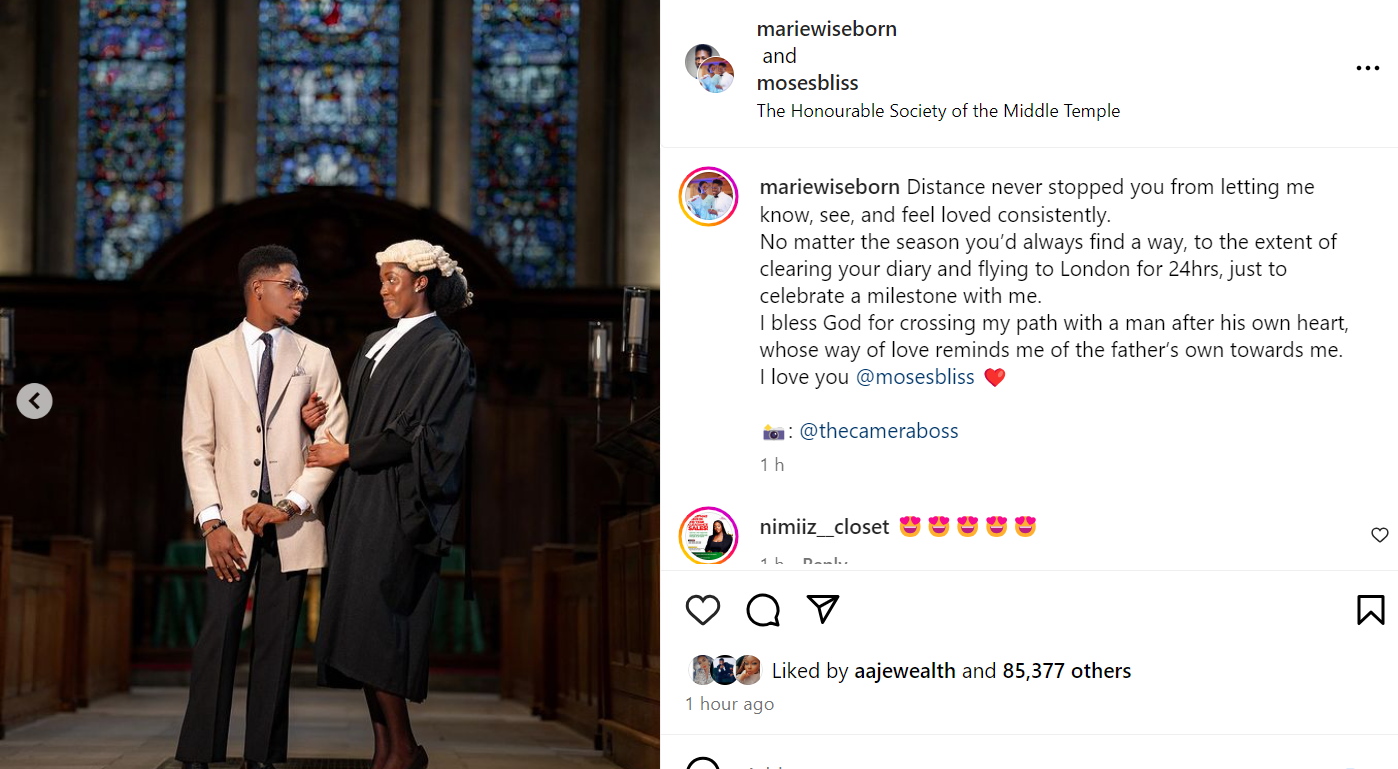Share post using paper plane icon
The width and height of the screenshot is (1398, 769).
click(822, 609)
